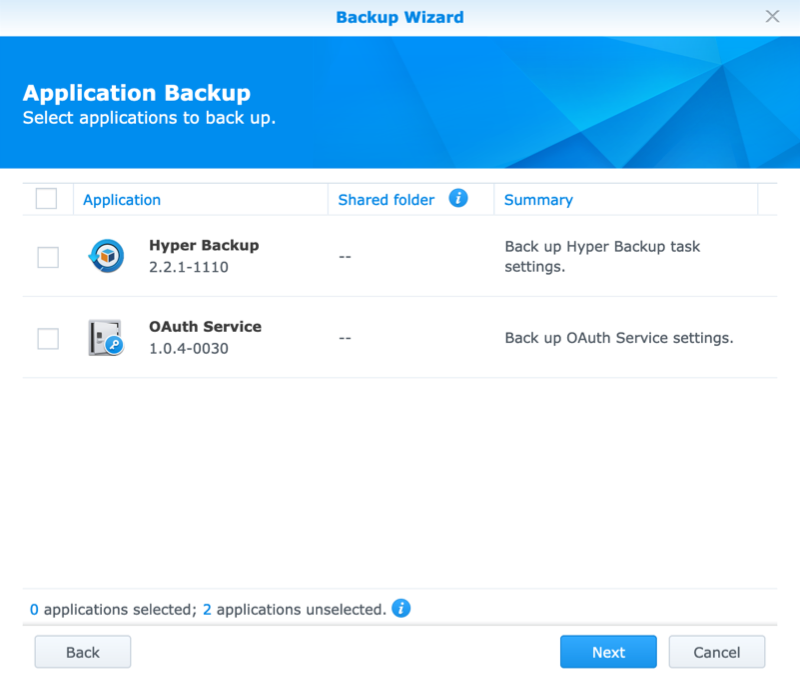
Task: Sort by the Application column header
Action: pyautogui.click(x=122, y=200)
